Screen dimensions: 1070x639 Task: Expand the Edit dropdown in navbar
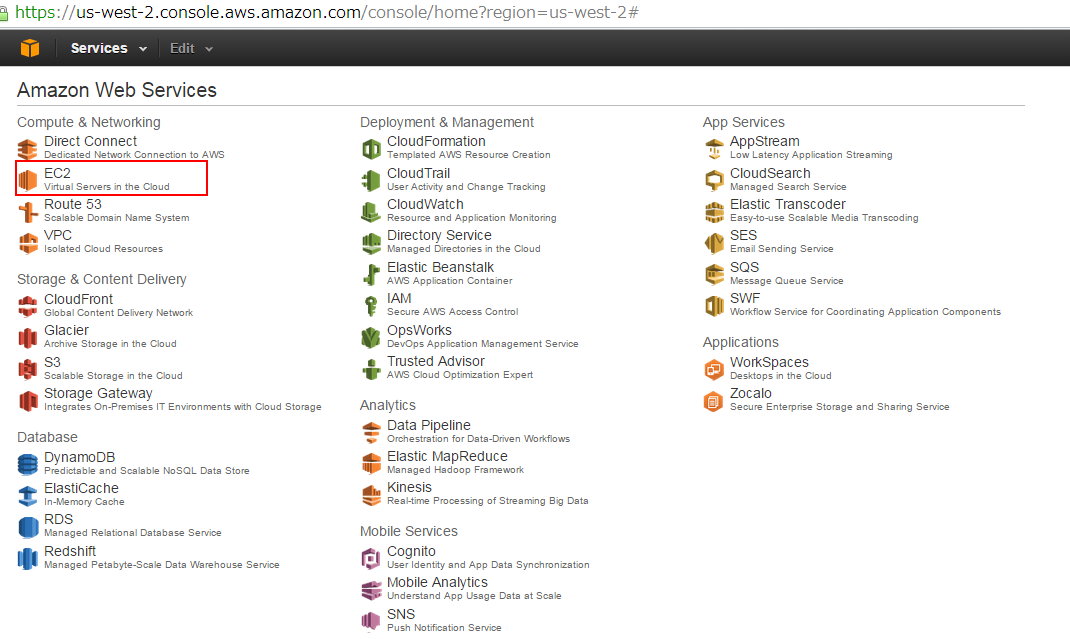[x=191, y=48]
